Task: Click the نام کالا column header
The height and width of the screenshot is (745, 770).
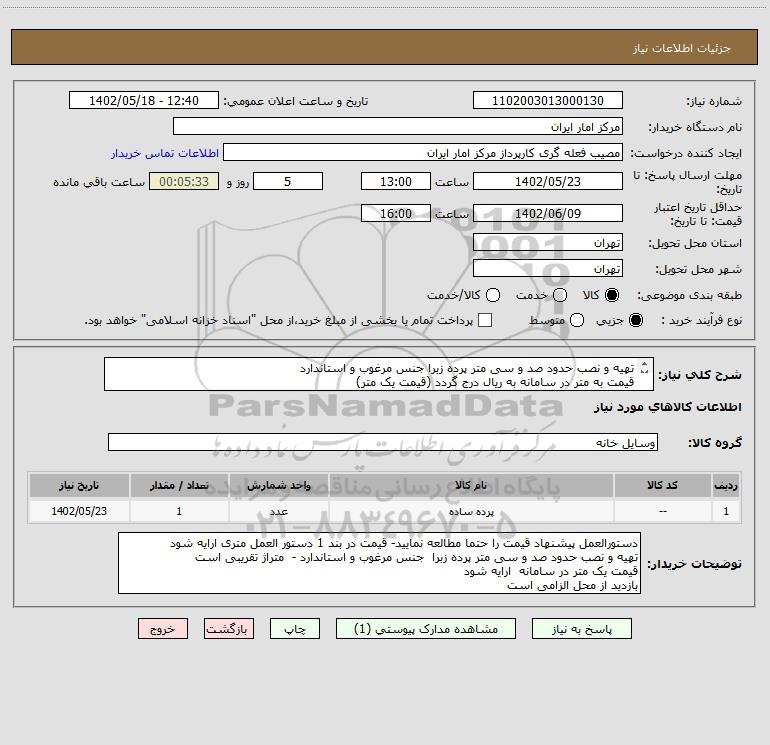Action: 471,485
